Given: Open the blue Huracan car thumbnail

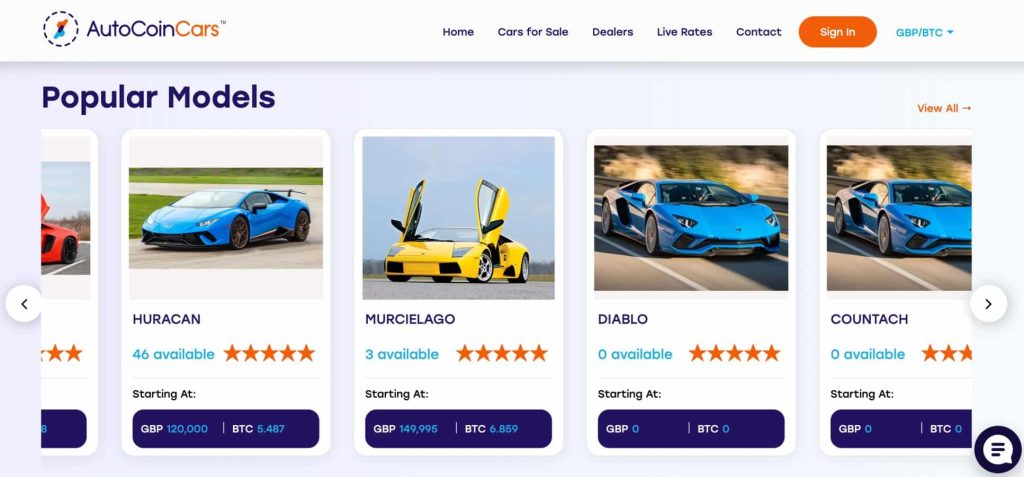Looking at the screenshot, I should pyautogui.click(x=225, y=218).
